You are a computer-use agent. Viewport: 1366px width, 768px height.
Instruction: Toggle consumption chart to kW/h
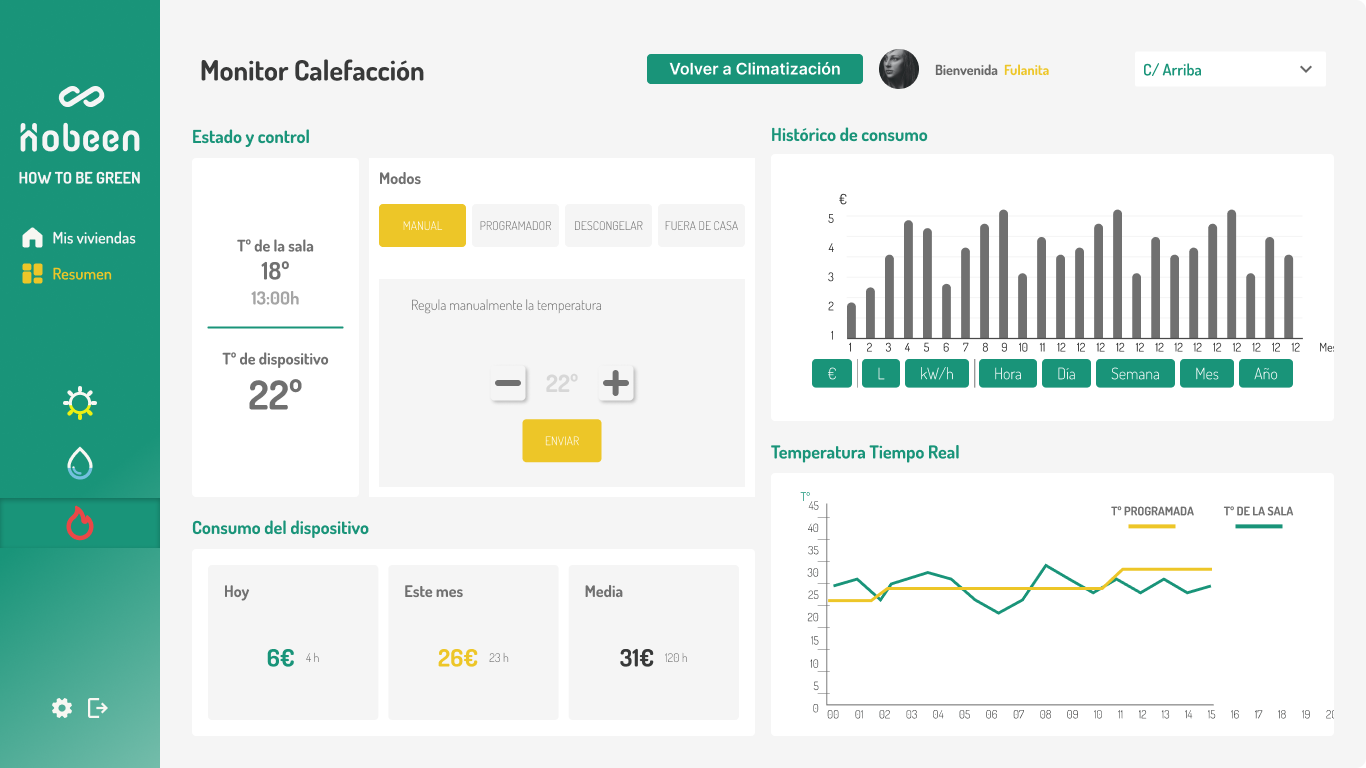pos(937,374)
